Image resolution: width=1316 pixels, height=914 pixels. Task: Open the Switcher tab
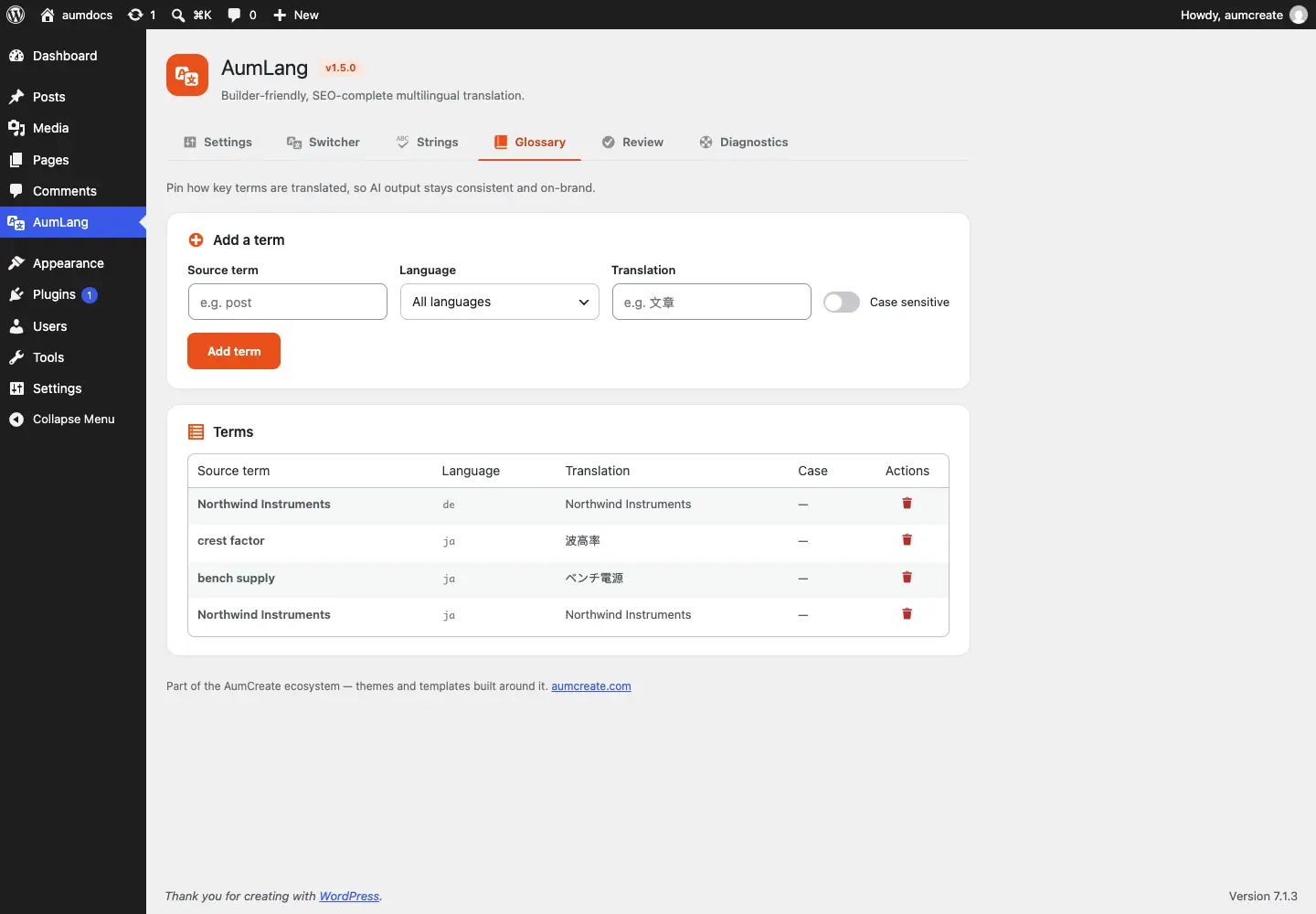tap(324, 142)
